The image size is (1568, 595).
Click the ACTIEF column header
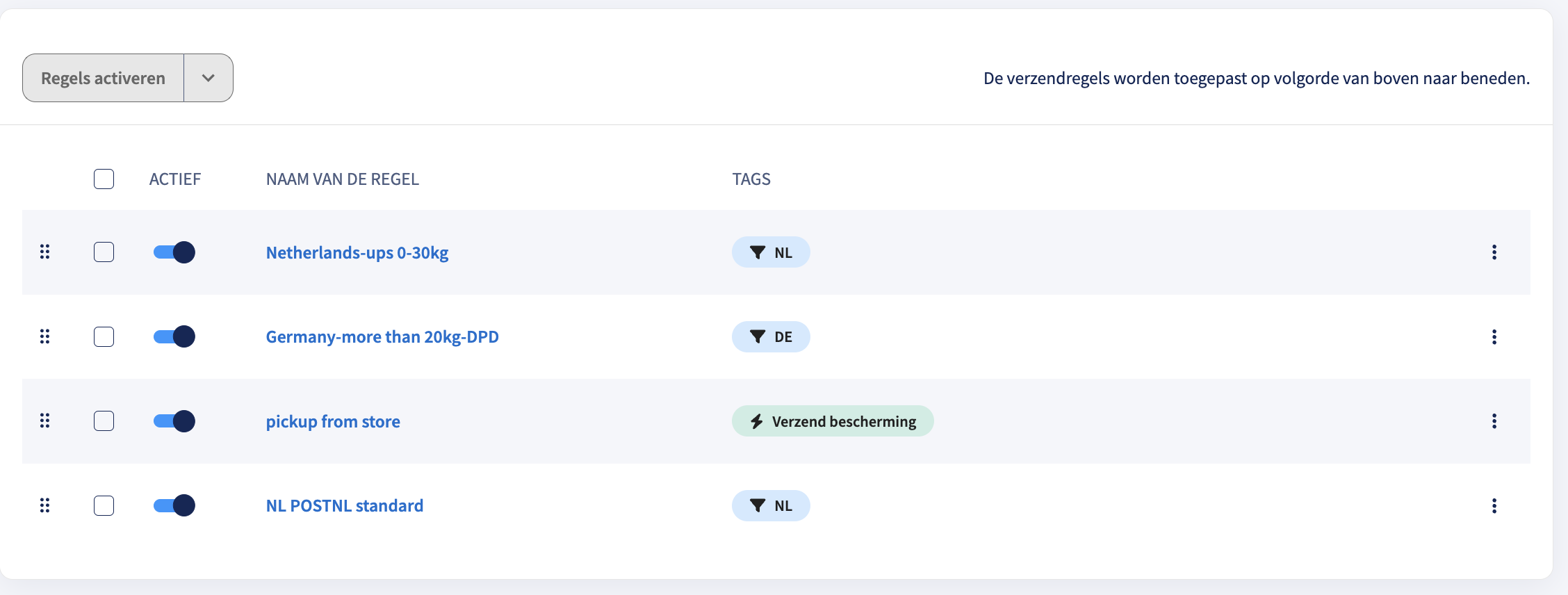[x=175, y=179]
